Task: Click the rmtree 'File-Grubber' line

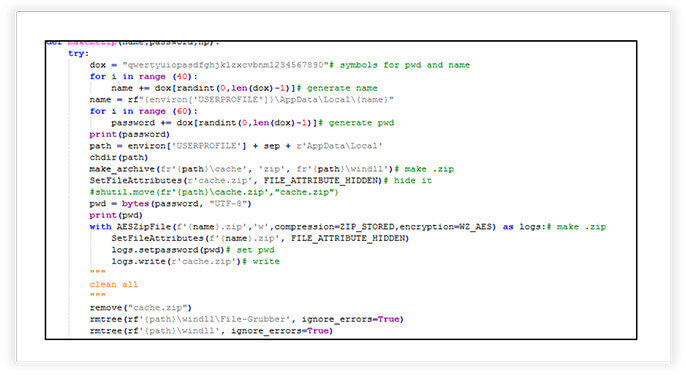Action: (246, 319)
